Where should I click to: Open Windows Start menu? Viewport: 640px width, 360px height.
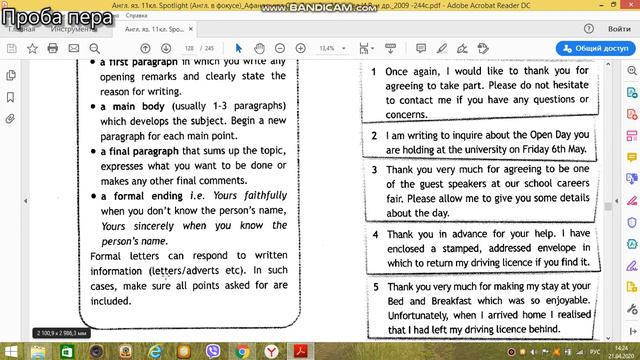[11, 352]
